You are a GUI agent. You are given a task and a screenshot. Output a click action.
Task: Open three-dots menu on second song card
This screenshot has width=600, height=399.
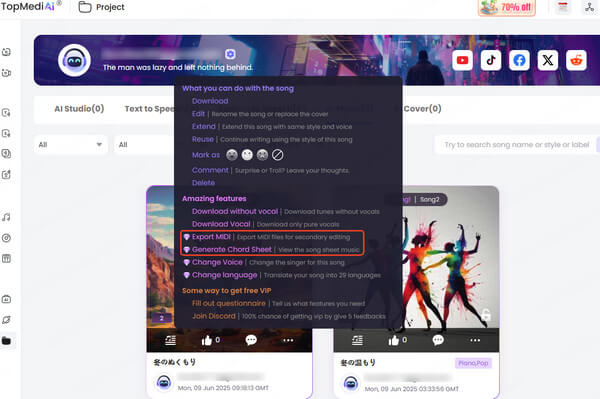(475, 340)
